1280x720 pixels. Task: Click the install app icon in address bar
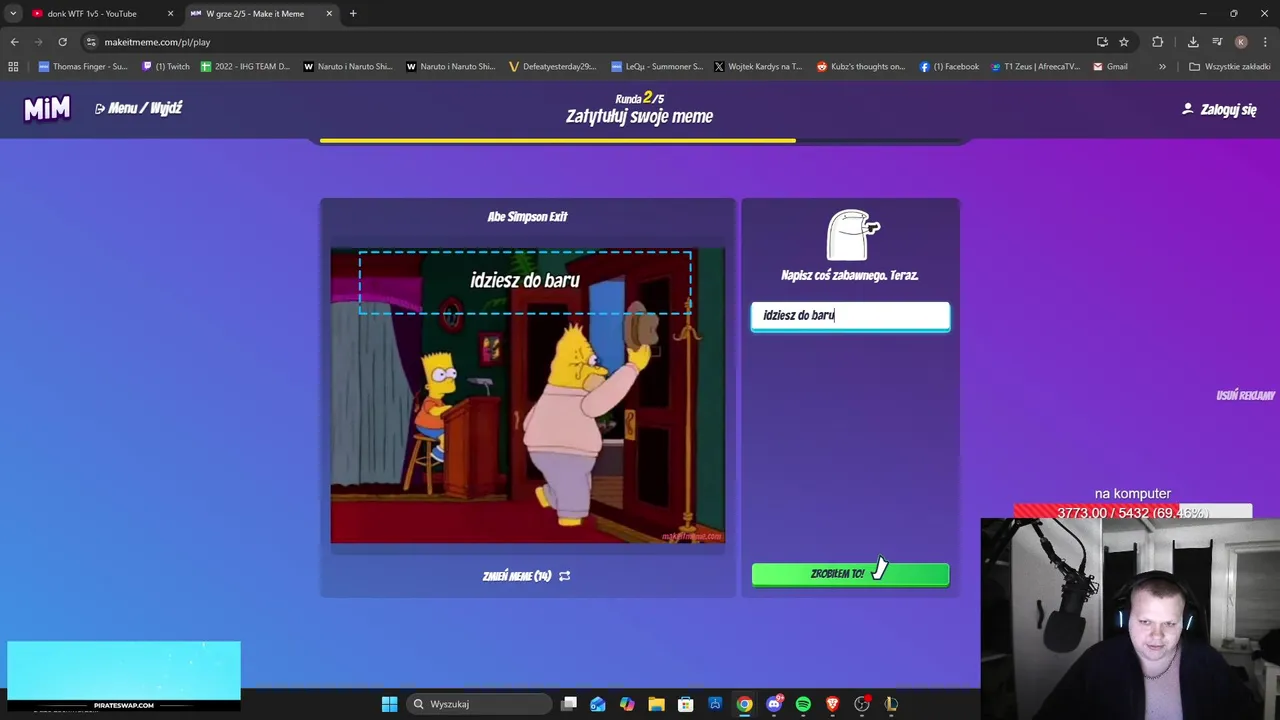tap(1102, 42)
